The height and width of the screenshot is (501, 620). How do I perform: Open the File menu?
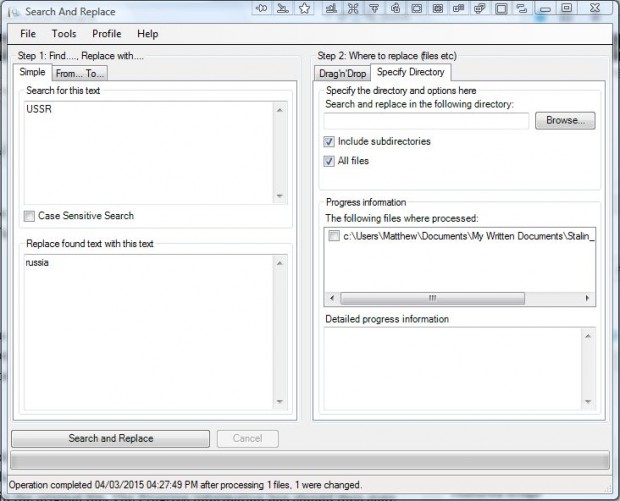28,34
